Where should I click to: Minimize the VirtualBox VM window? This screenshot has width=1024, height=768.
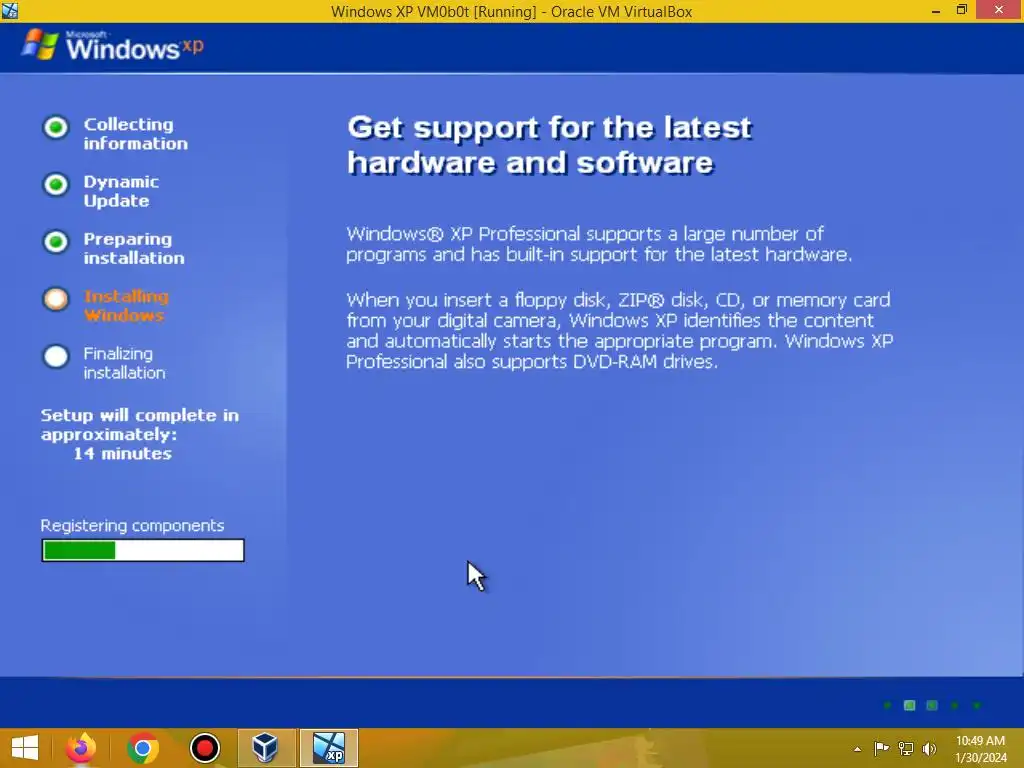pos(936,11)
